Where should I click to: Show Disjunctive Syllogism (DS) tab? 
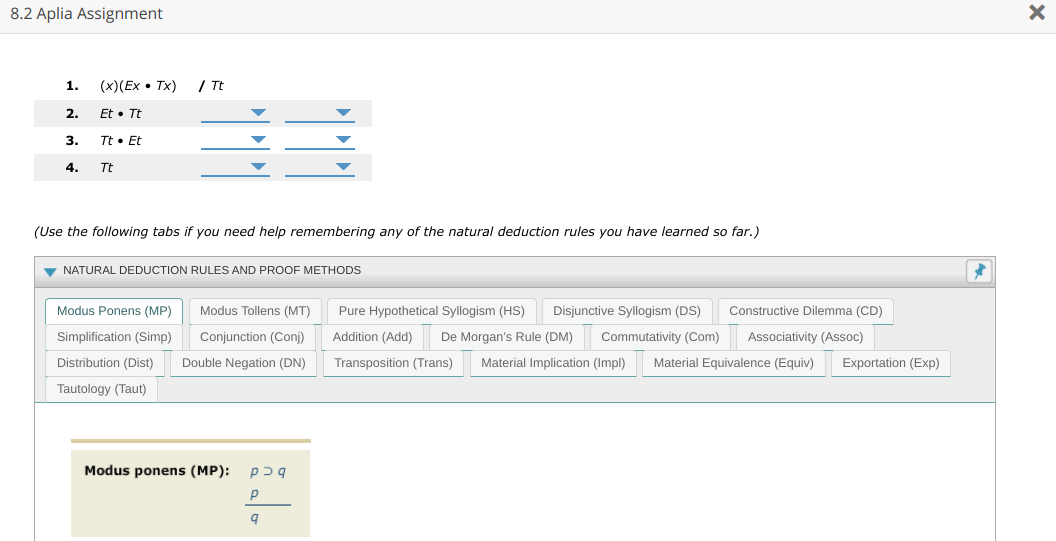(627, 311)
